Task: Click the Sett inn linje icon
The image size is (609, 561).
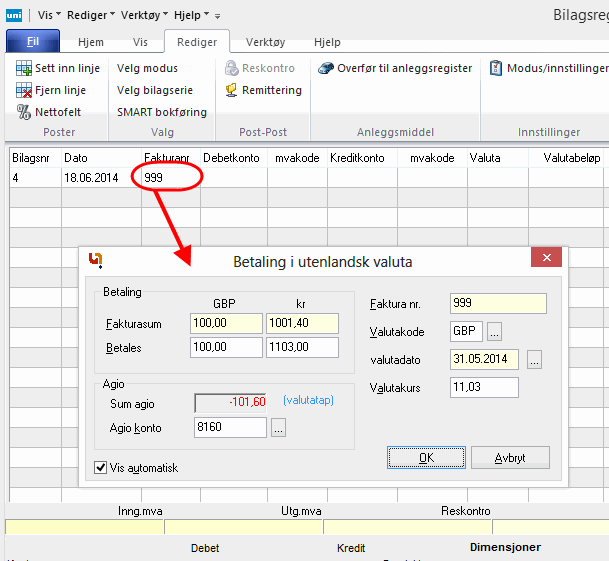Action: [24, 68]
